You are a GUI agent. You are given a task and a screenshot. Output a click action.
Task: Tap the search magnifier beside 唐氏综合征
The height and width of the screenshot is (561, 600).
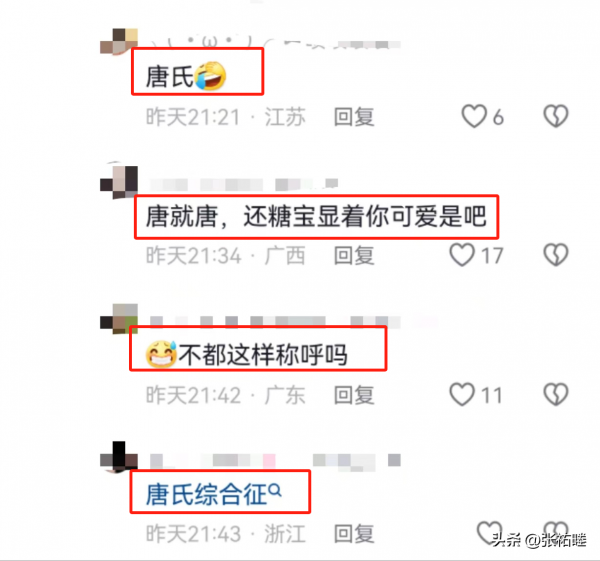point(275,490)
